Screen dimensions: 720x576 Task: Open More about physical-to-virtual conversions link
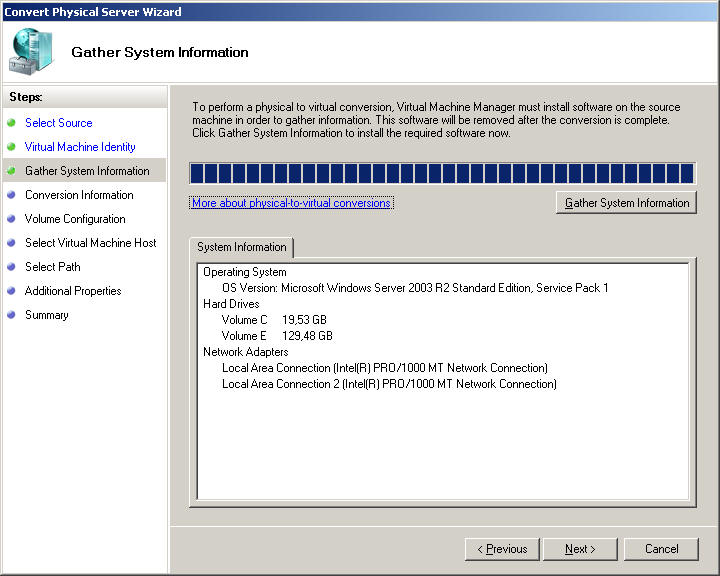click(x=291, y=203)
